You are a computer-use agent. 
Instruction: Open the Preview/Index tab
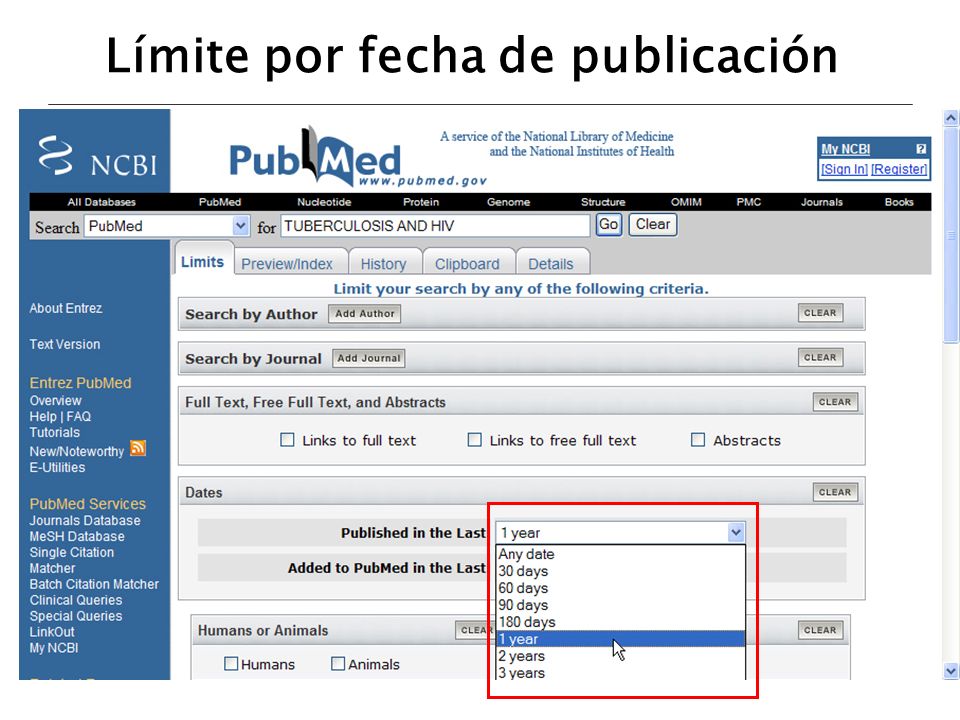(287, 264)
